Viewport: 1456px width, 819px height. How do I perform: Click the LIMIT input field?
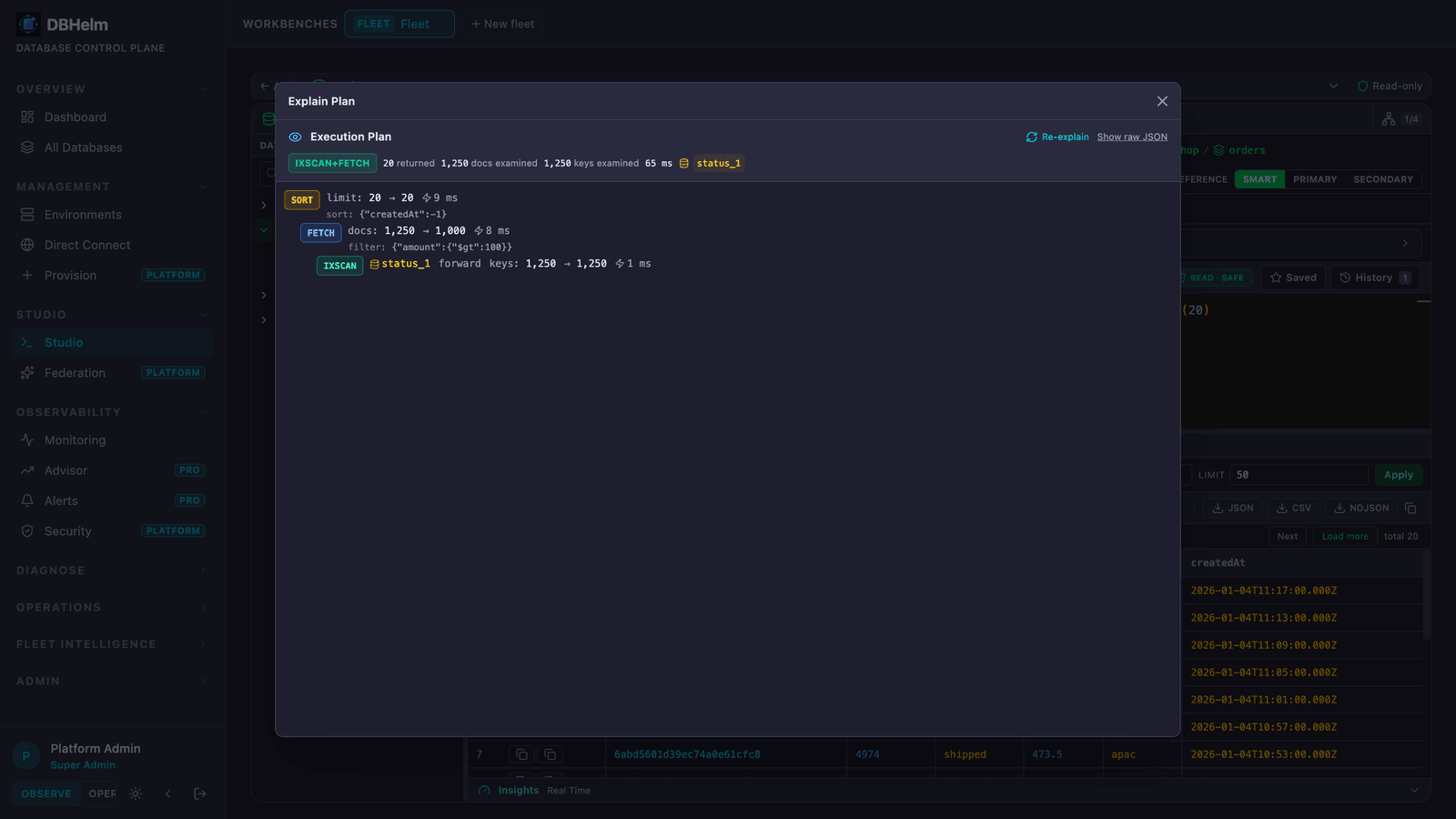(x=1299, y=475)
